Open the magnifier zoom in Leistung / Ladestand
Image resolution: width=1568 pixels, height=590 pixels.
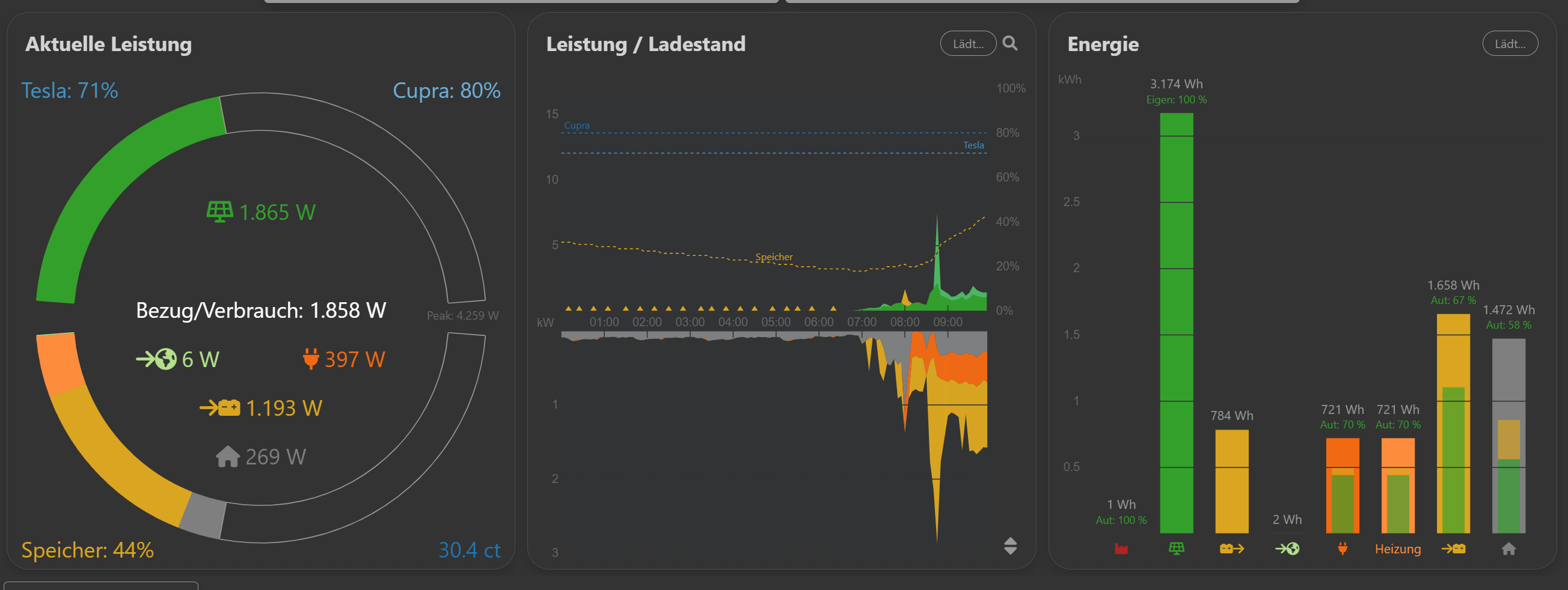(1010, 43)
